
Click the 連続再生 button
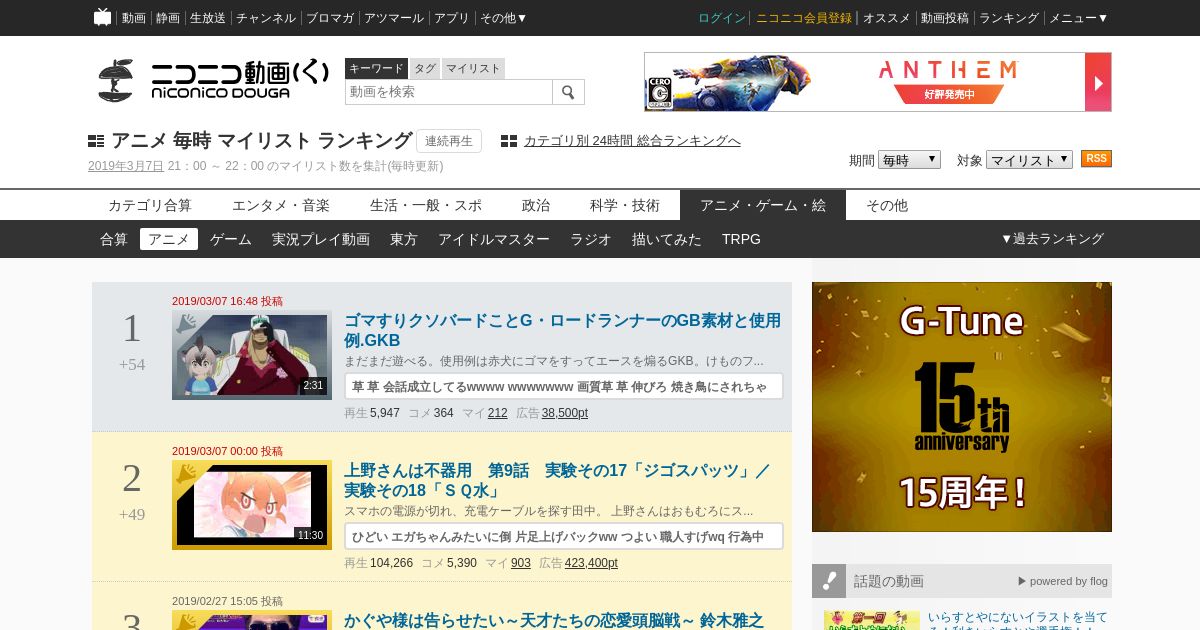449,141
